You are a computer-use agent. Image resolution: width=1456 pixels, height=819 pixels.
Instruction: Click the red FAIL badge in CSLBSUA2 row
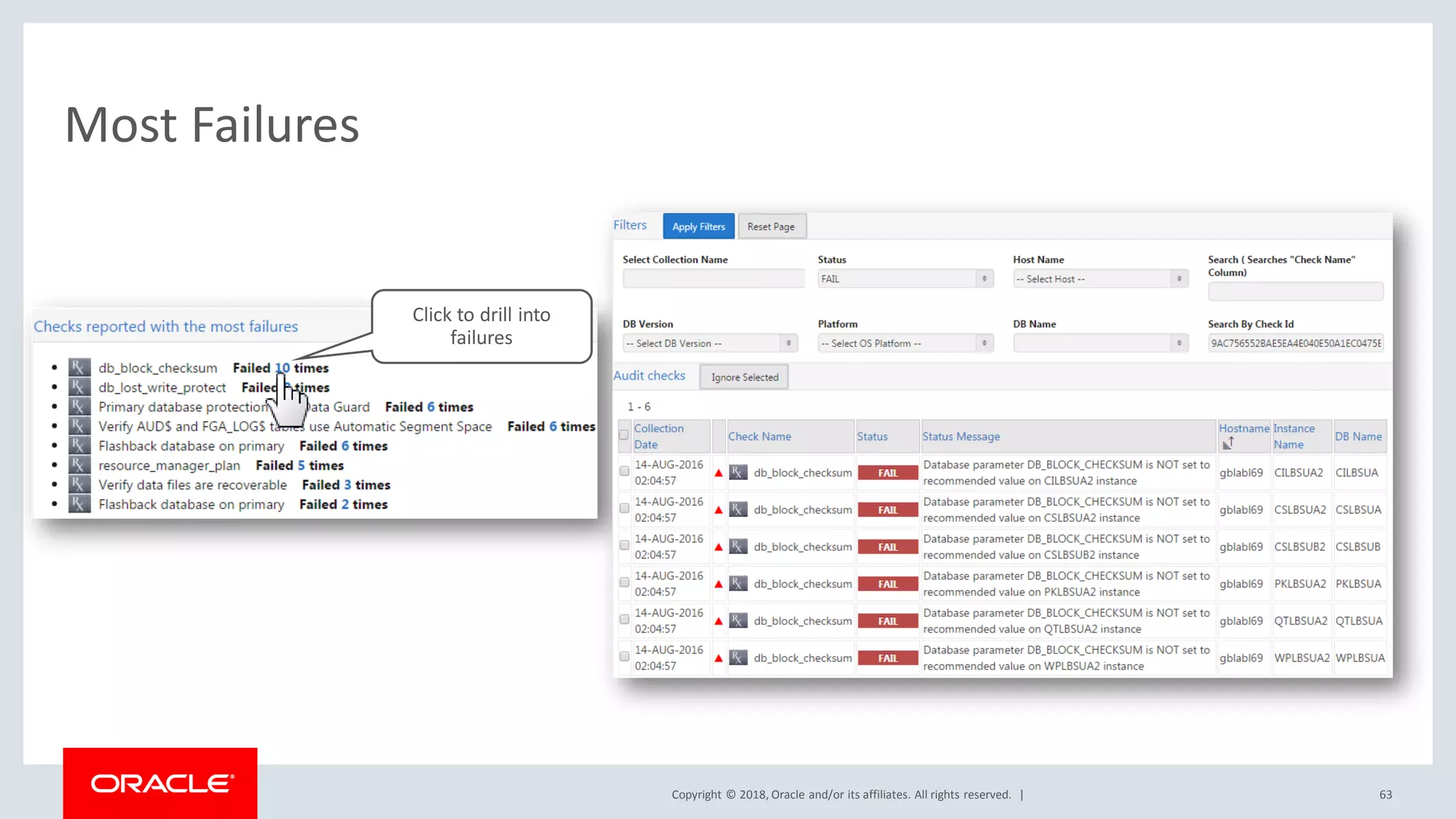click(x=887, y=510)
